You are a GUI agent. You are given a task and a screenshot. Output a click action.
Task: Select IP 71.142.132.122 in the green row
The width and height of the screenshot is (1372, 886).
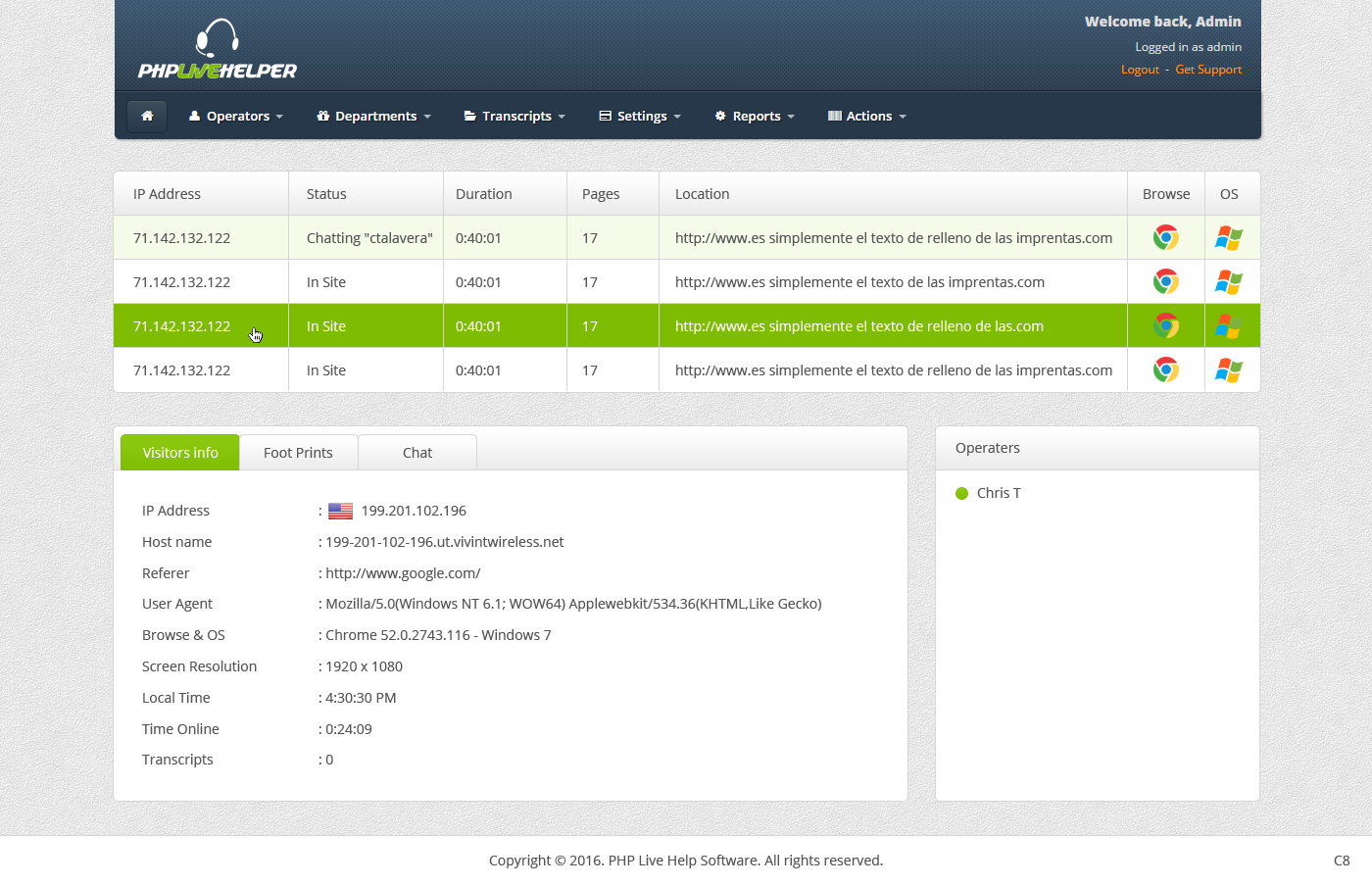[x=181, y=326]
